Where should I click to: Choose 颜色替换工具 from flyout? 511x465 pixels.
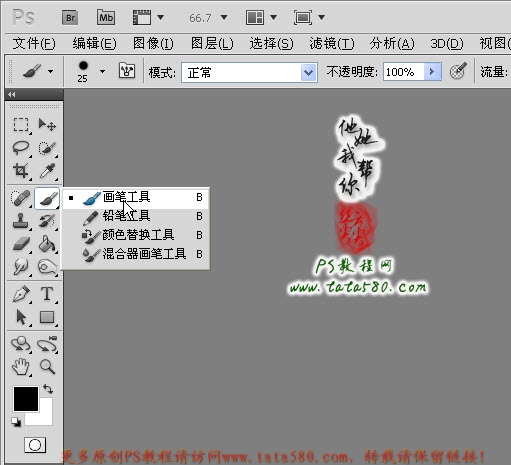[x=136, y=235]
